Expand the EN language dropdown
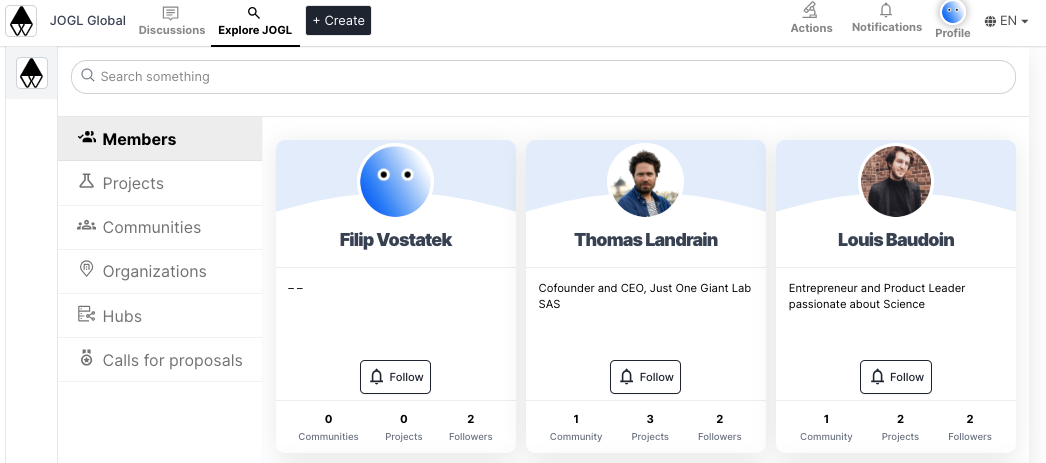This screenshot has height=463, width=1046. [1007, 21]
